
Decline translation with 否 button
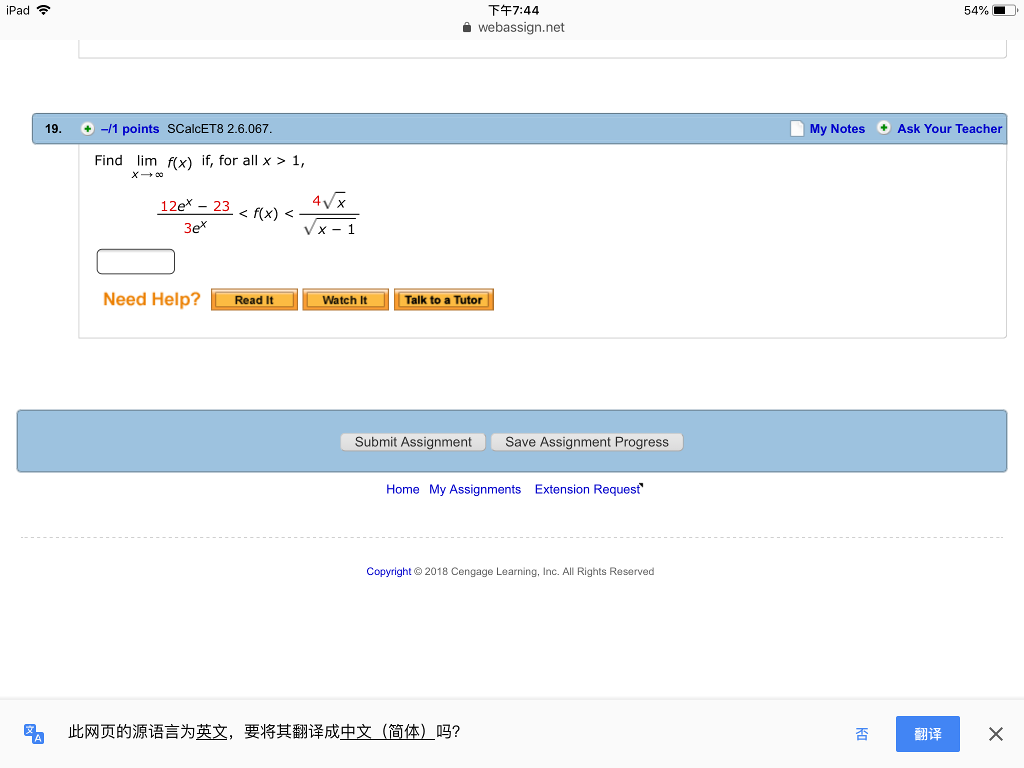(862, 734)
